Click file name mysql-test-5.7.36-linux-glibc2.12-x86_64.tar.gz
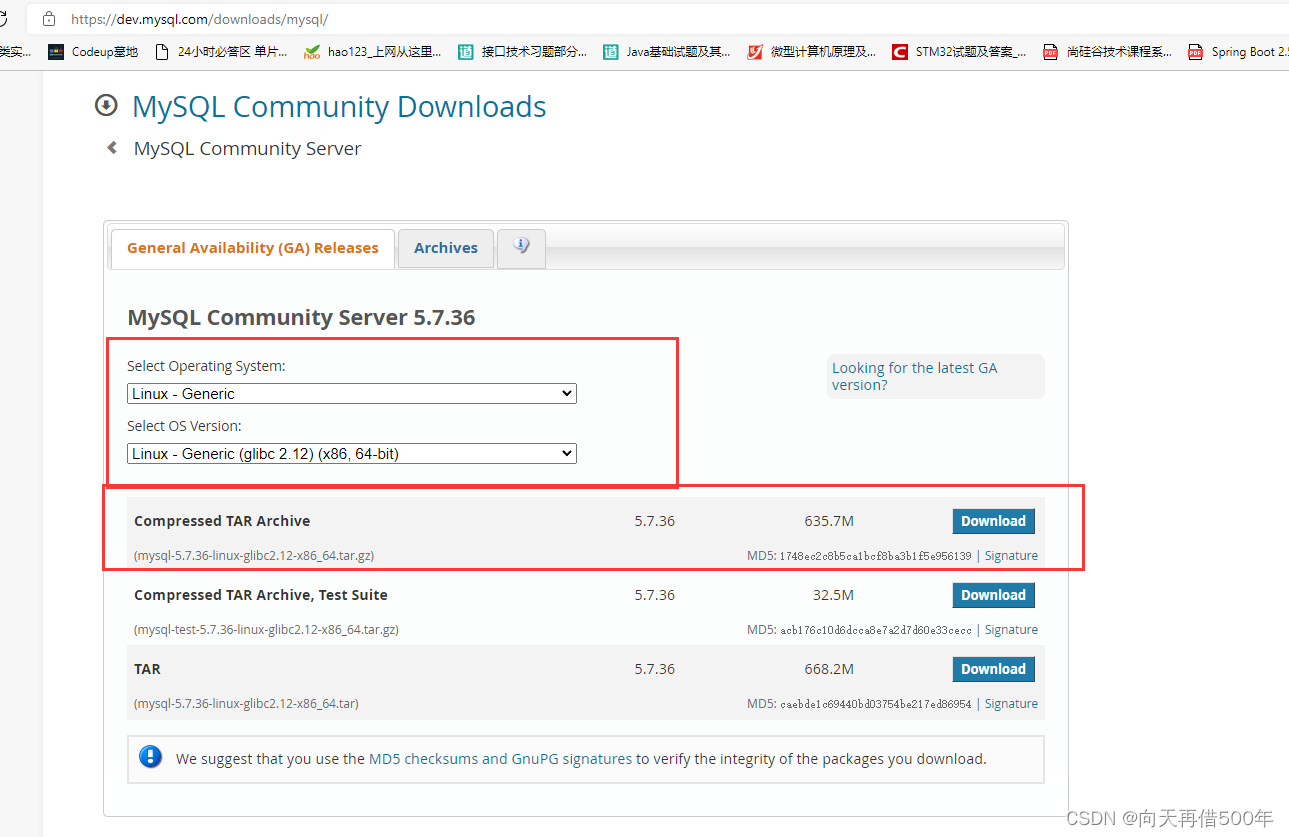 coord(266,630)
